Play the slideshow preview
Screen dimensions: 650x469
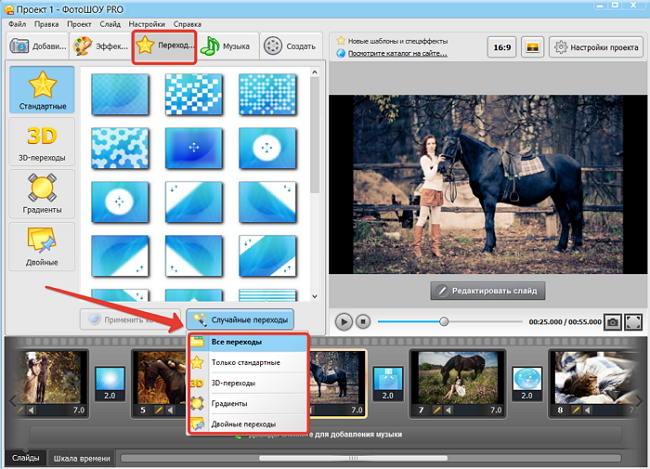[344, 321]
